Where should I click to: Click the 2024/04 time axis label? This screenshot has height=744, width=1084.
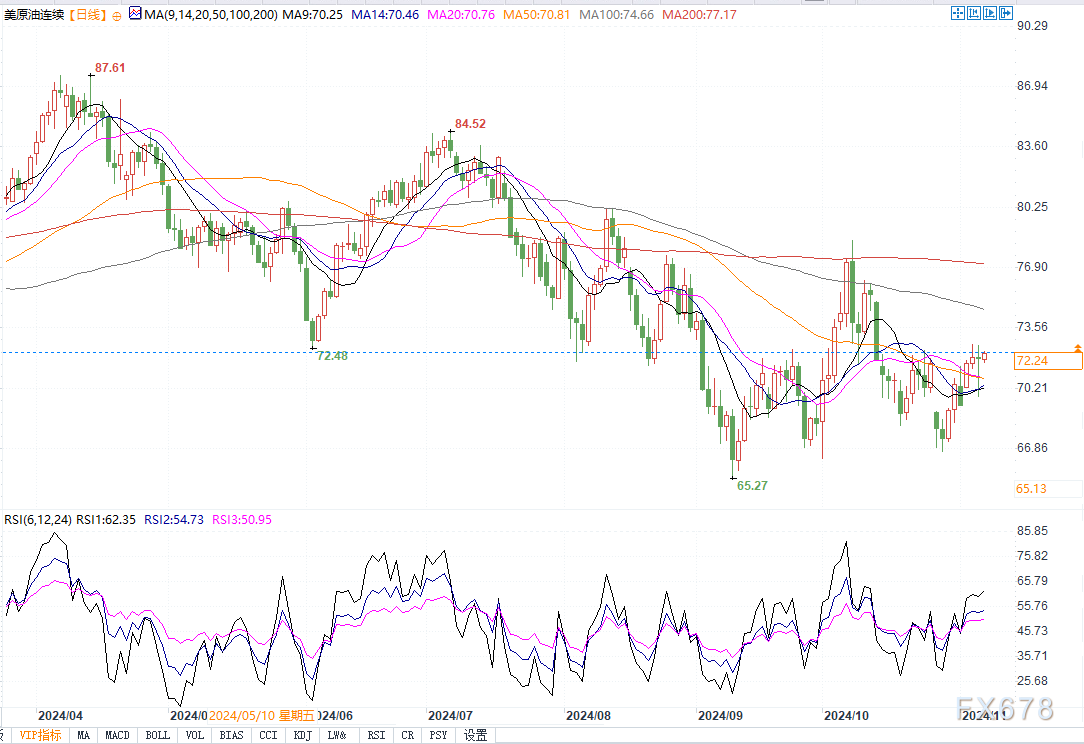(x=60, y=716)
